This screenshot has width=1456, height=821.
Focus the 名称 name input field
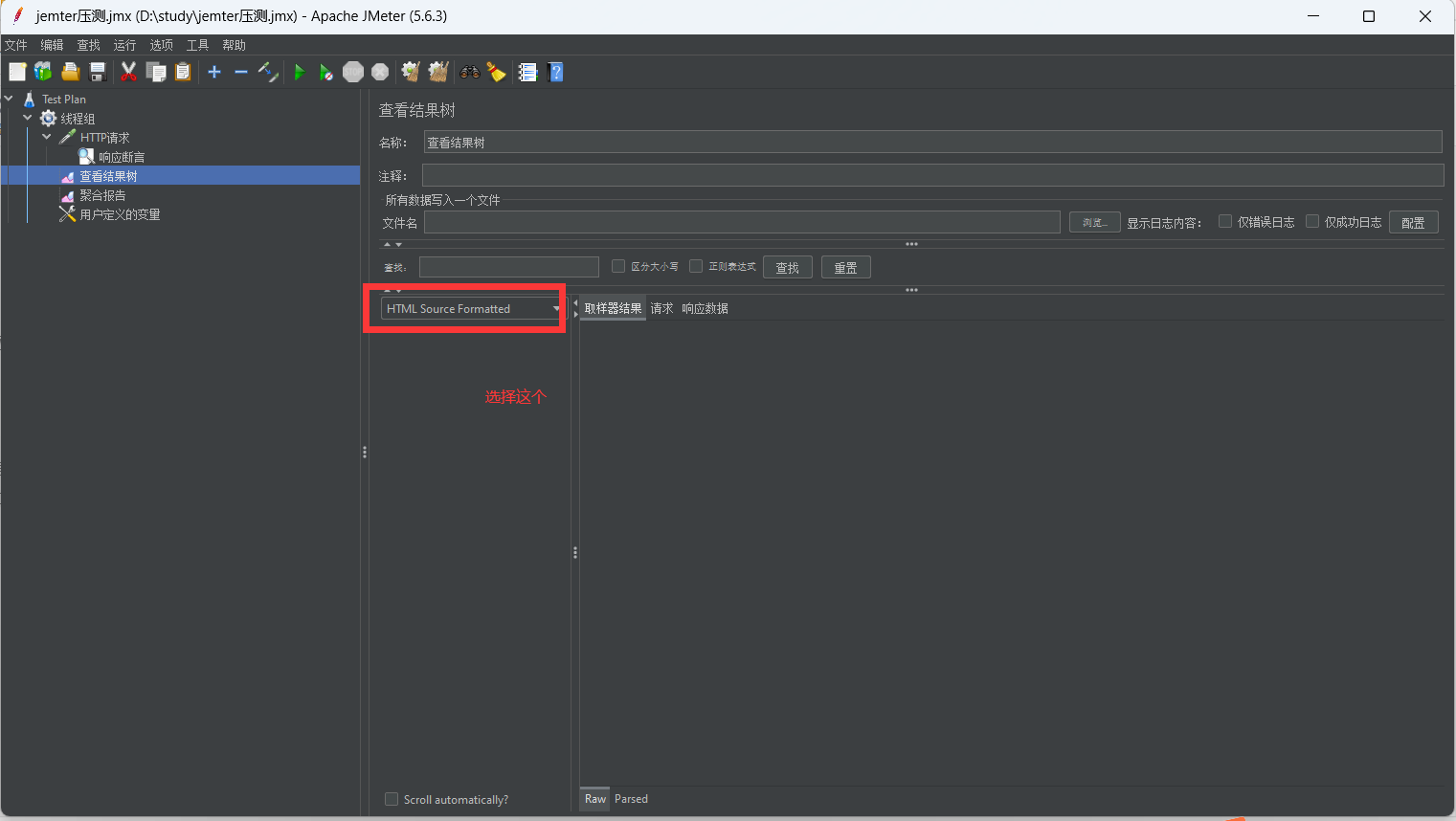pyautogui.click(x=933, y=142)
